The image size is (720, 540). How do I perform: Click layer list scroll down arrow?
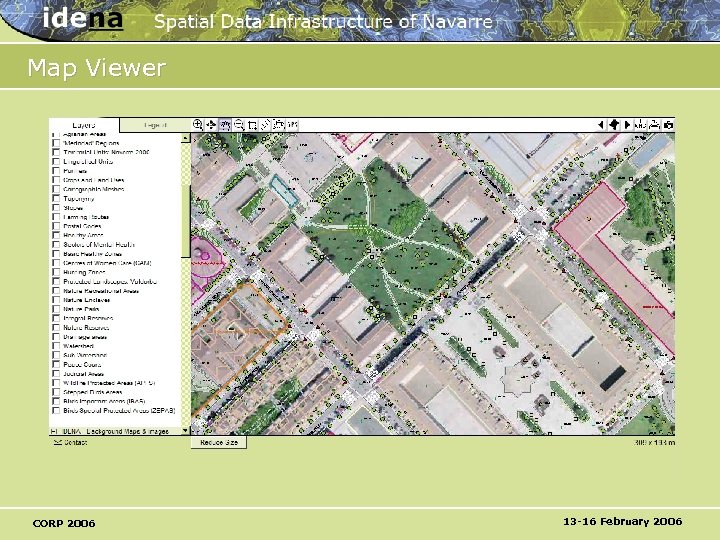(186, 431)
